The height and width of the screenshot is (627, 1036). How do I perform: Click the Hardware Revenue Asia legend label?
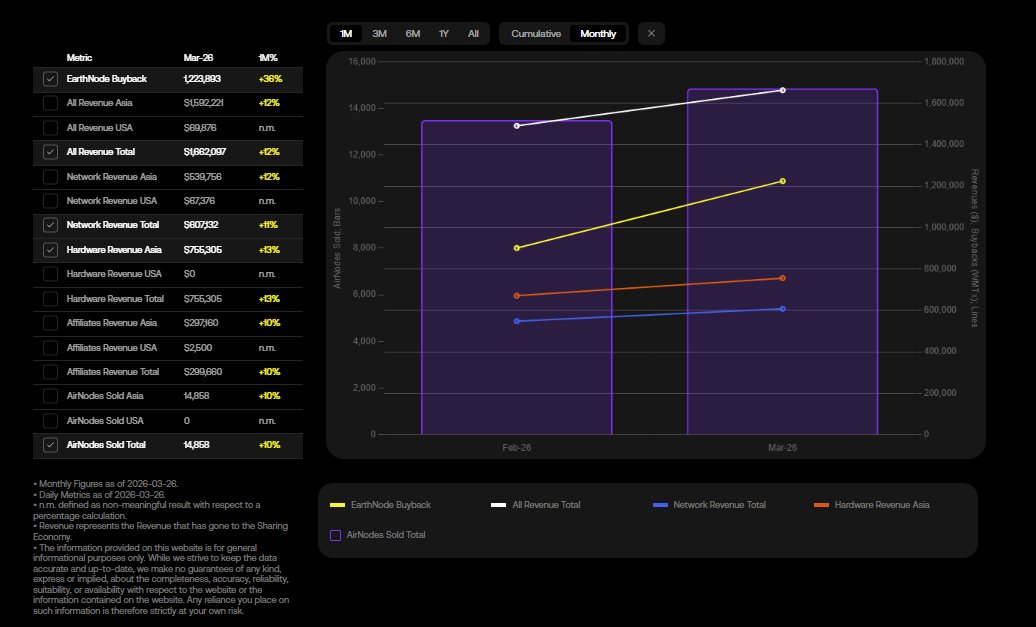click(x=882, y=505)
